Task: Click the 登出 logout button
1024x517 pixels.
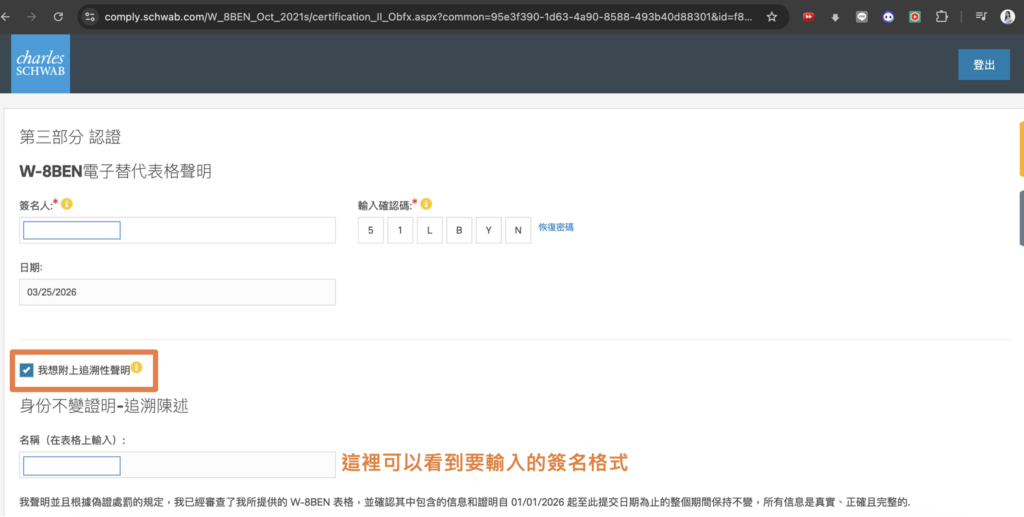Action: 983,64
